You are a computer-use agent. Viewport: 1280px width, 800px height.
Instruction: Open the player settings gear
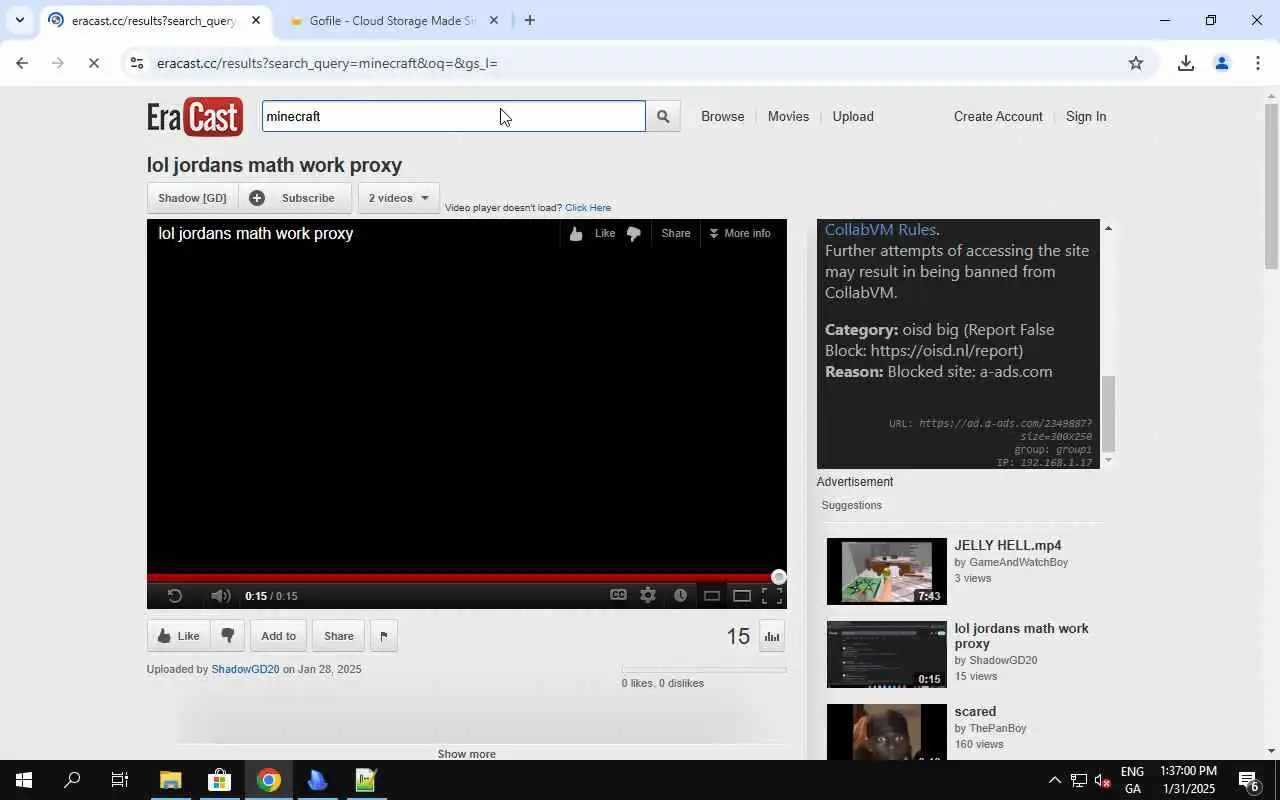pyautogui.click(x=648, y=595)
